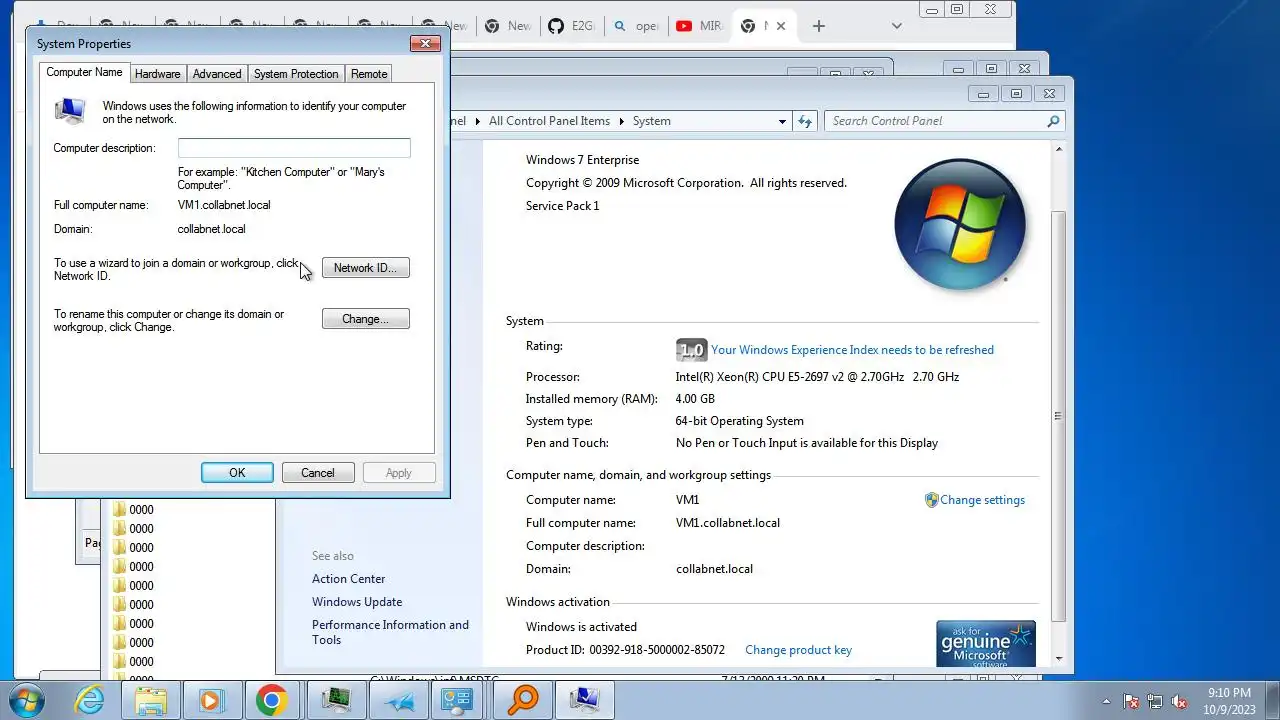The width and height of the screenshot is (1280, 720).
Task: Open Windows Media Player from taskbar
Action: 211,700
